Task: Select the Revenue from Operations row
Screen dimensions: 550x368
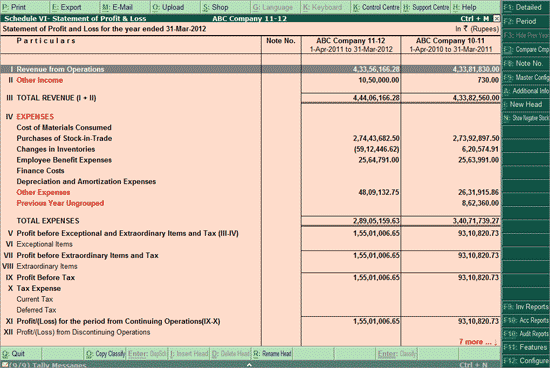Action: (x=250, y=69)
